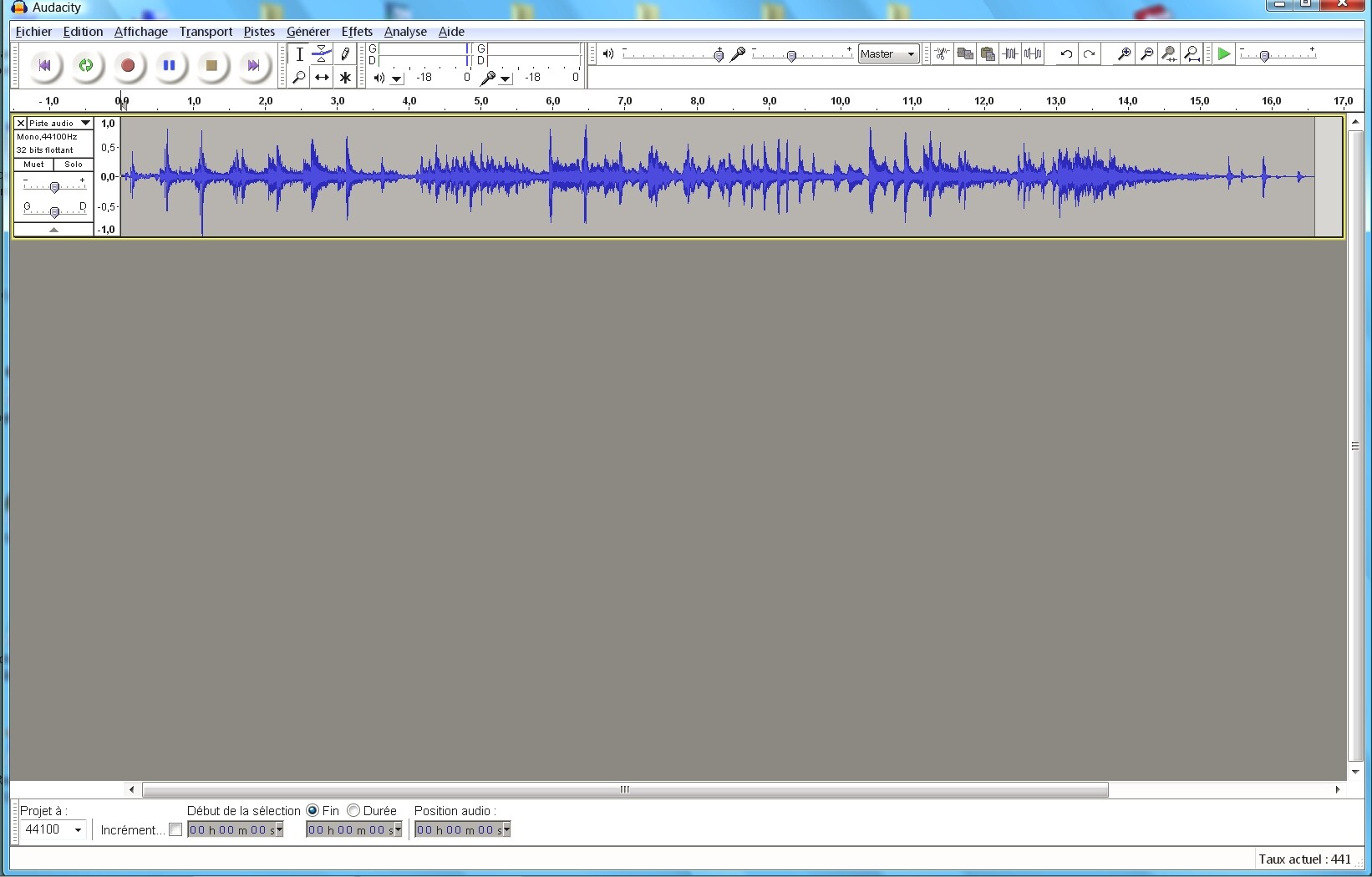
Task: Open the Transport menu
Action: [206, 32]
